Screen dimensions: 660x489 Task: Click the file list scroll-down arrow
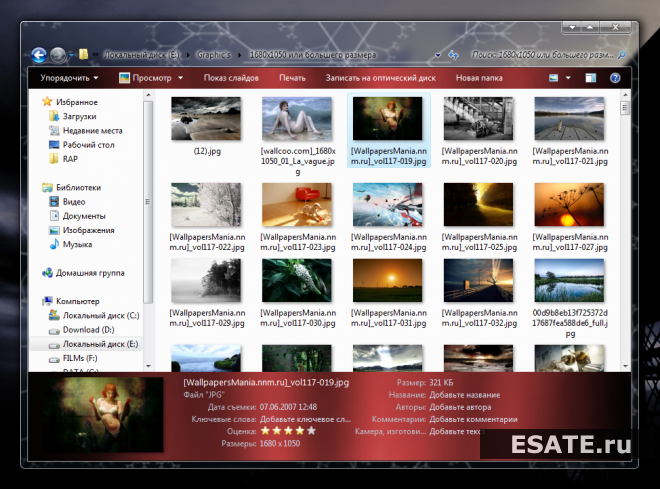(x=625, y=366)
